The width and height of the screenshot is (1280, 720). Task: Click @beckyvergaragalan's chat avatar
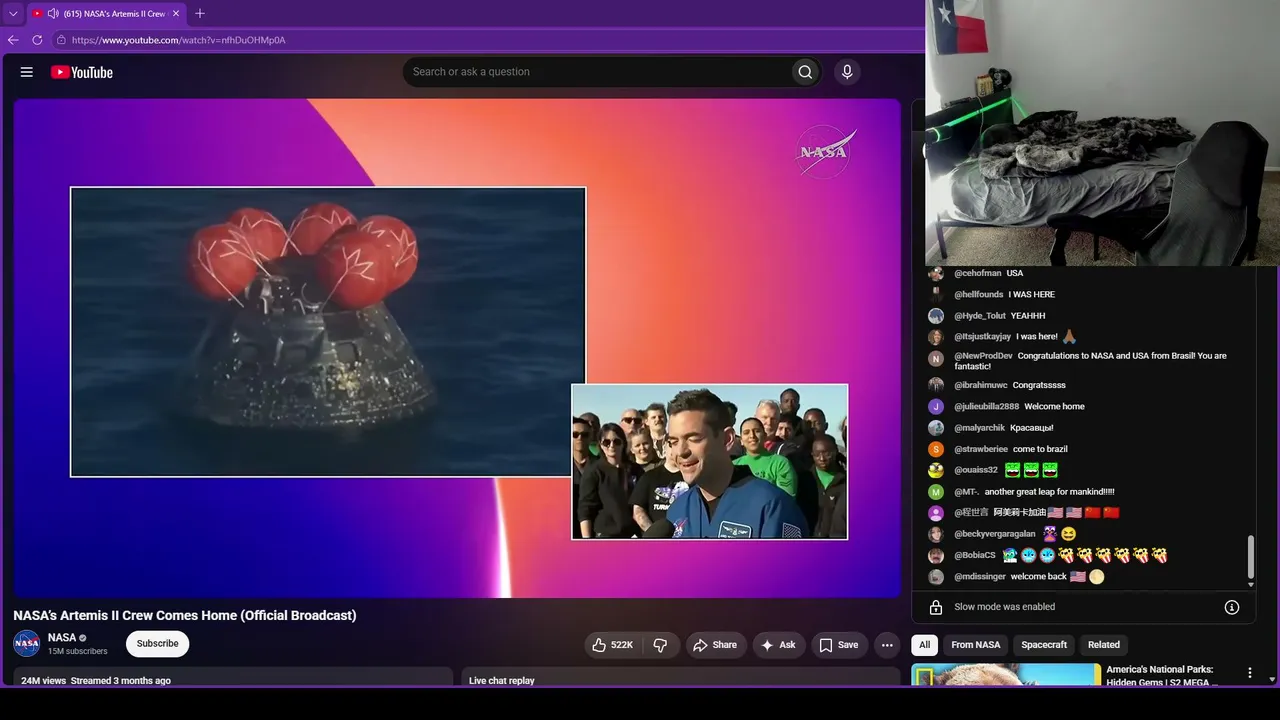936,534
